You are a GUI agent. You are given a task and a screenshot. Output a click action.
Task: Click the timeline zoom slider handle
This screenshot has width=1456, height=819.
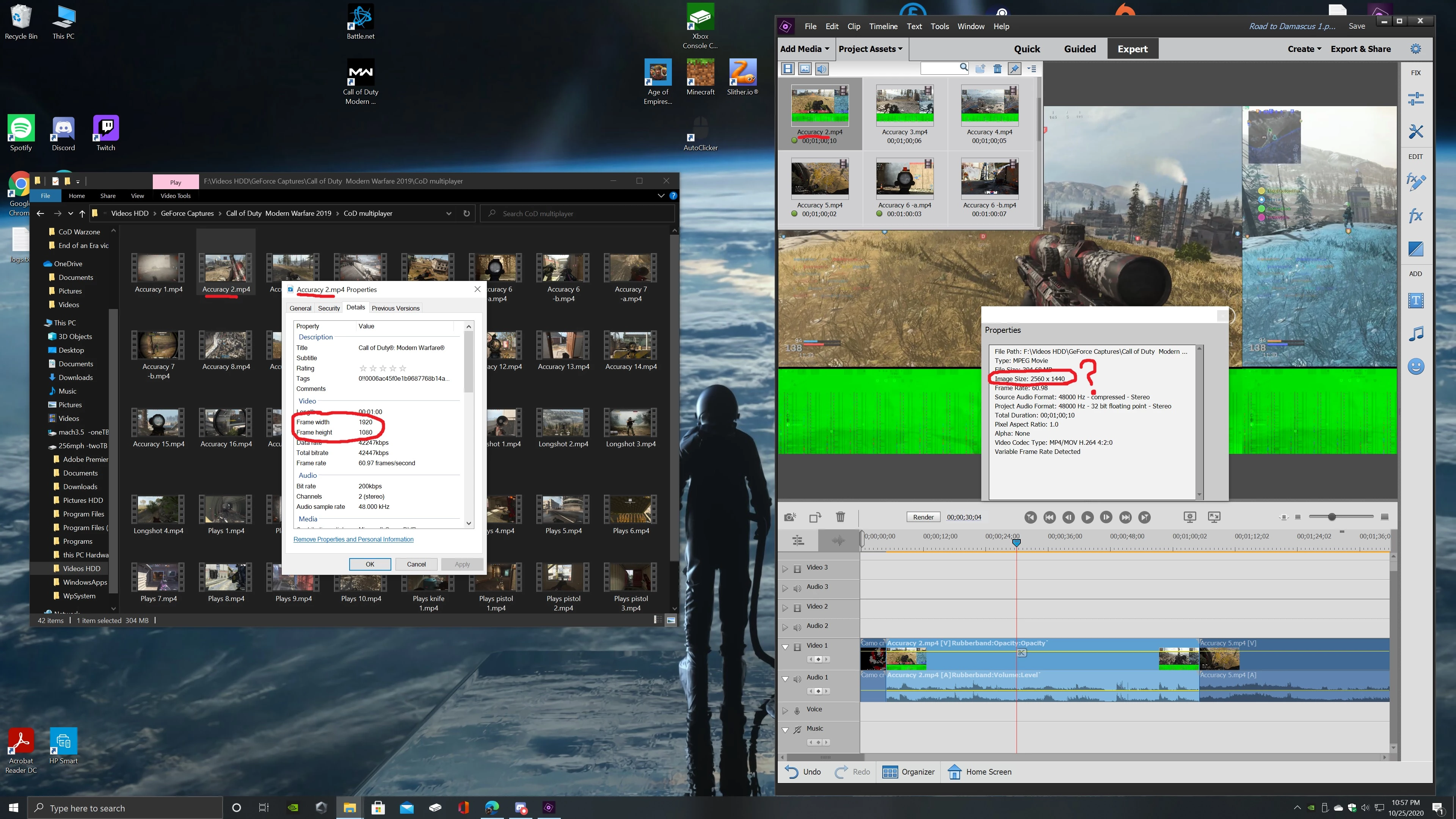(1332, 516)
